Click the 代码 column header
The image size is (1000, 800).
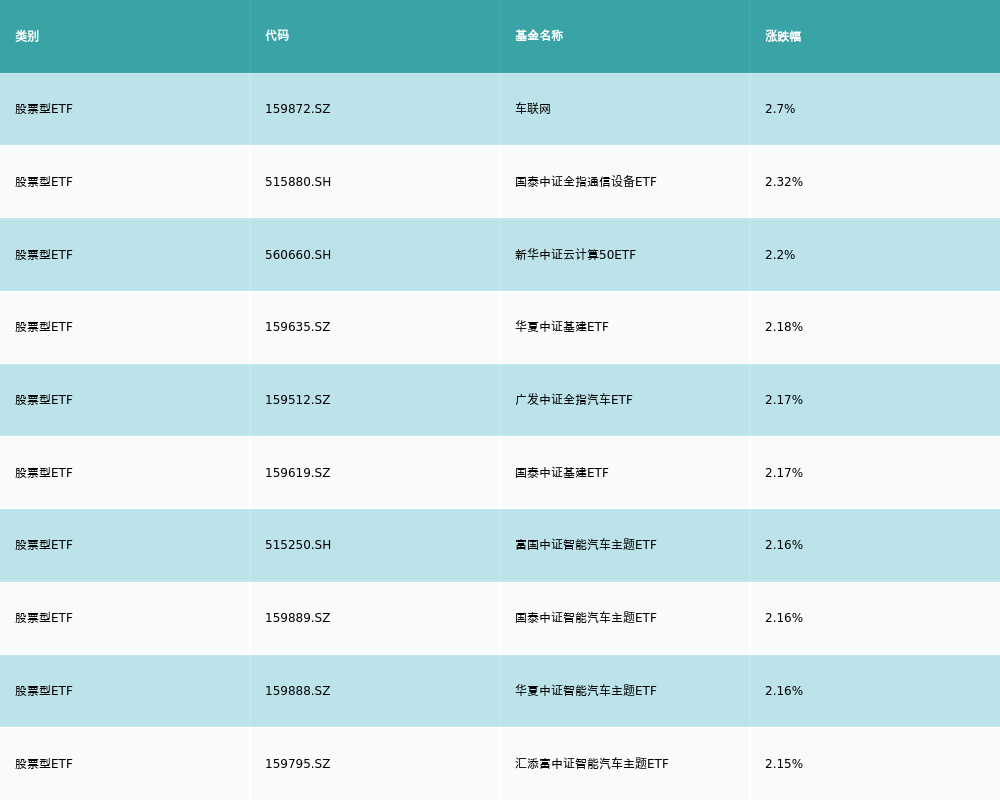pyautogui.click(x=277, y=36)
